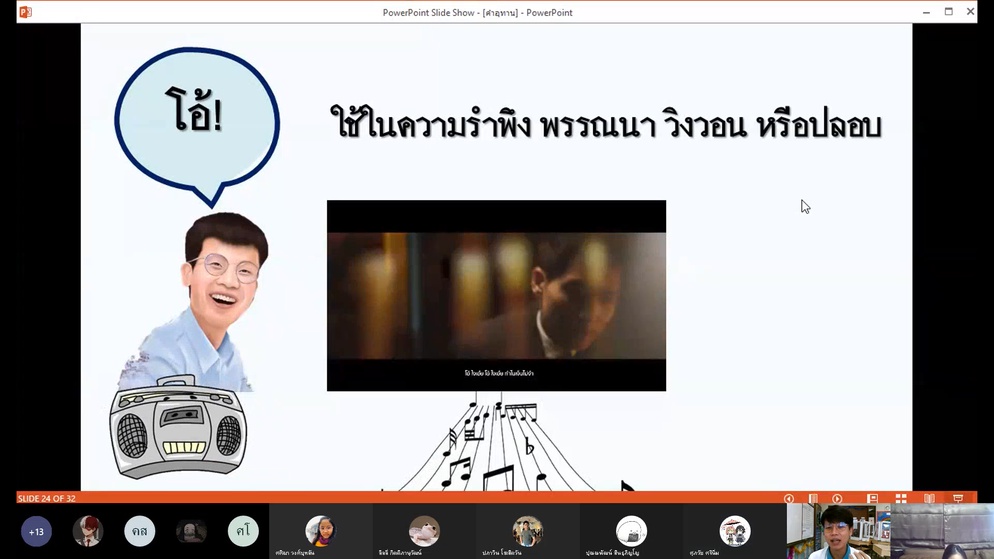Select the dark-haired anime avatar participant
994x559 pixels.
click(x=191, y=531)
